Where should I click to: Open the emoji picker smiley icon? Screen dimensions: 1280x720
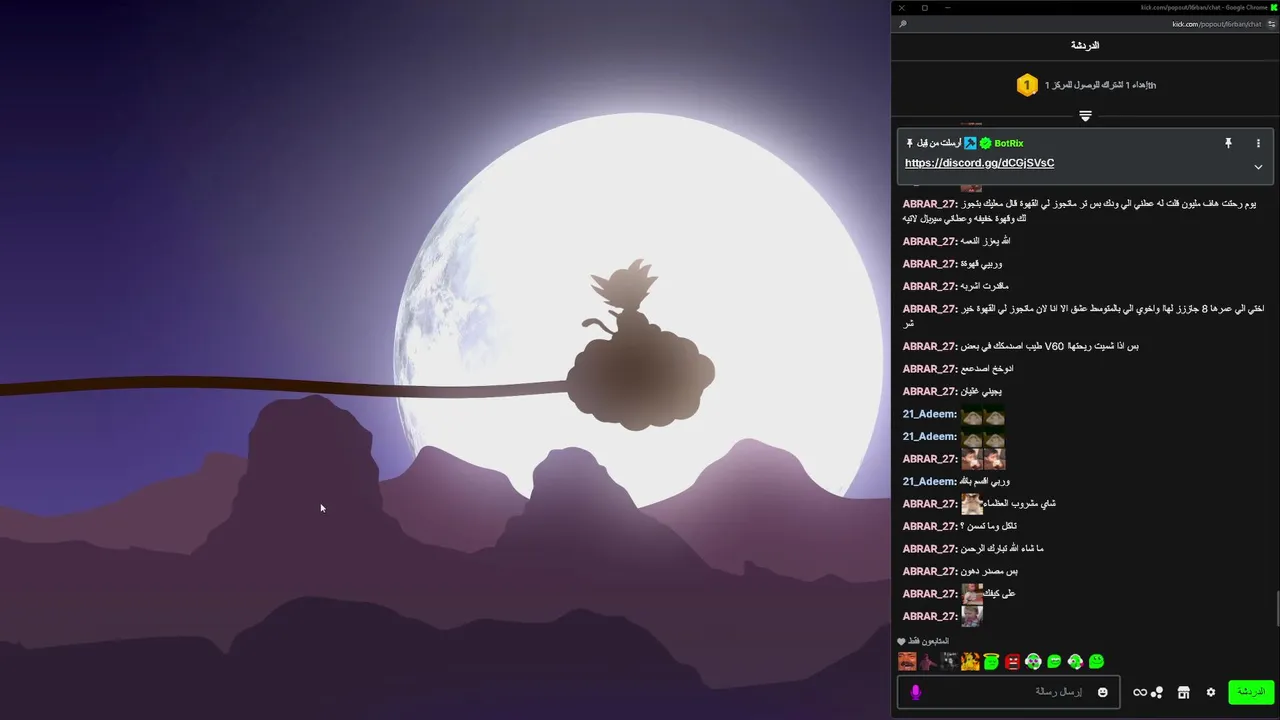click(x=1103, y=692)
